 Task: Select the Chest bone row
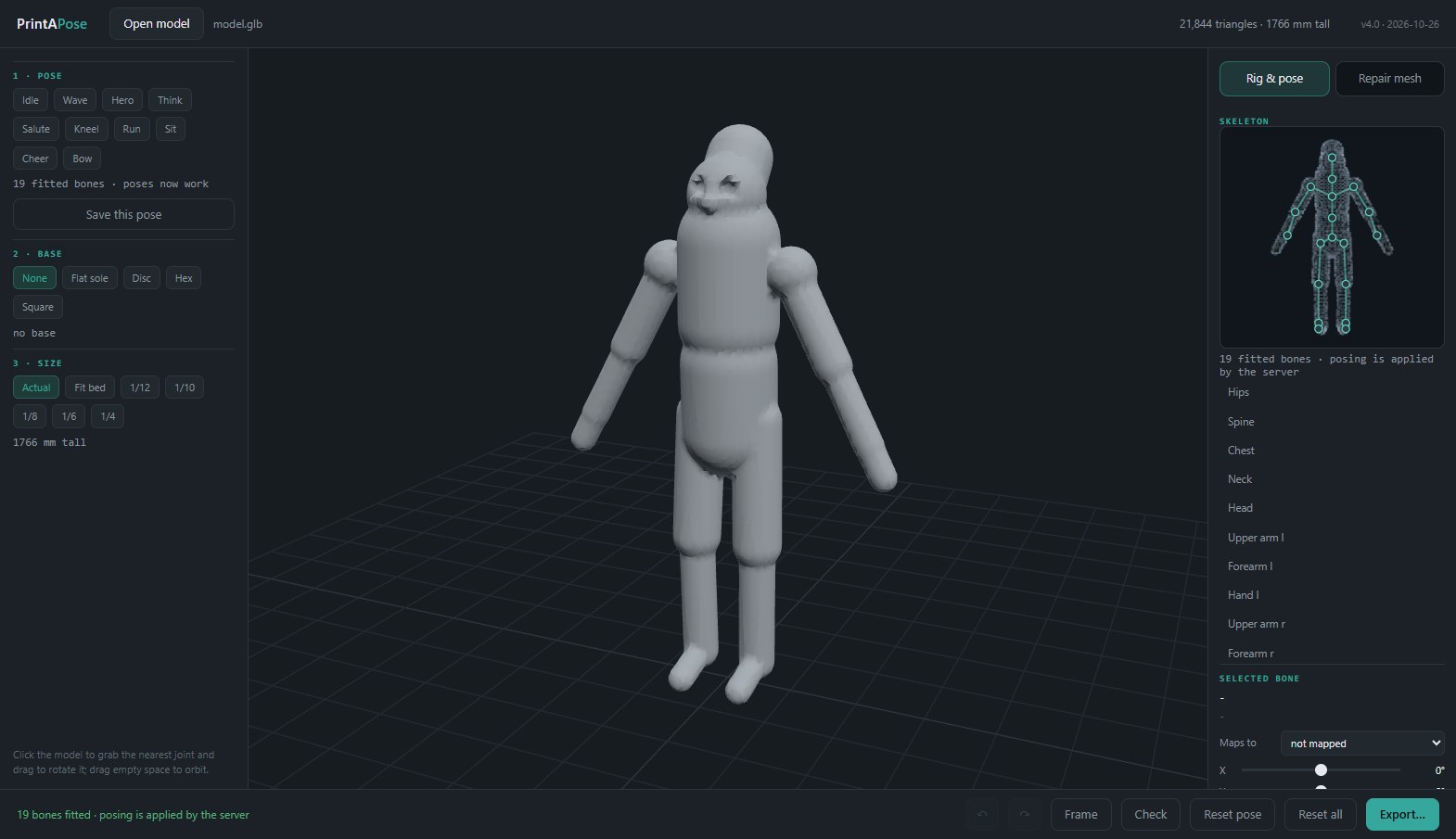tap(1332, 451)
